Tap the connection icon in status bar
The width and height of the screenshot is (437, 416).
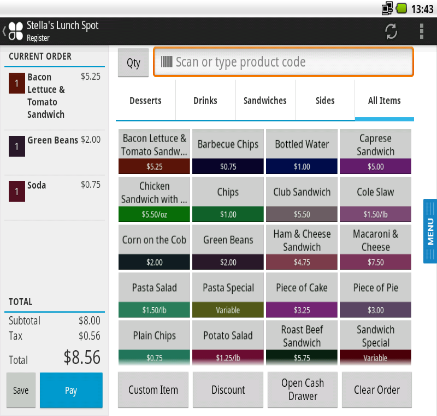387,8
